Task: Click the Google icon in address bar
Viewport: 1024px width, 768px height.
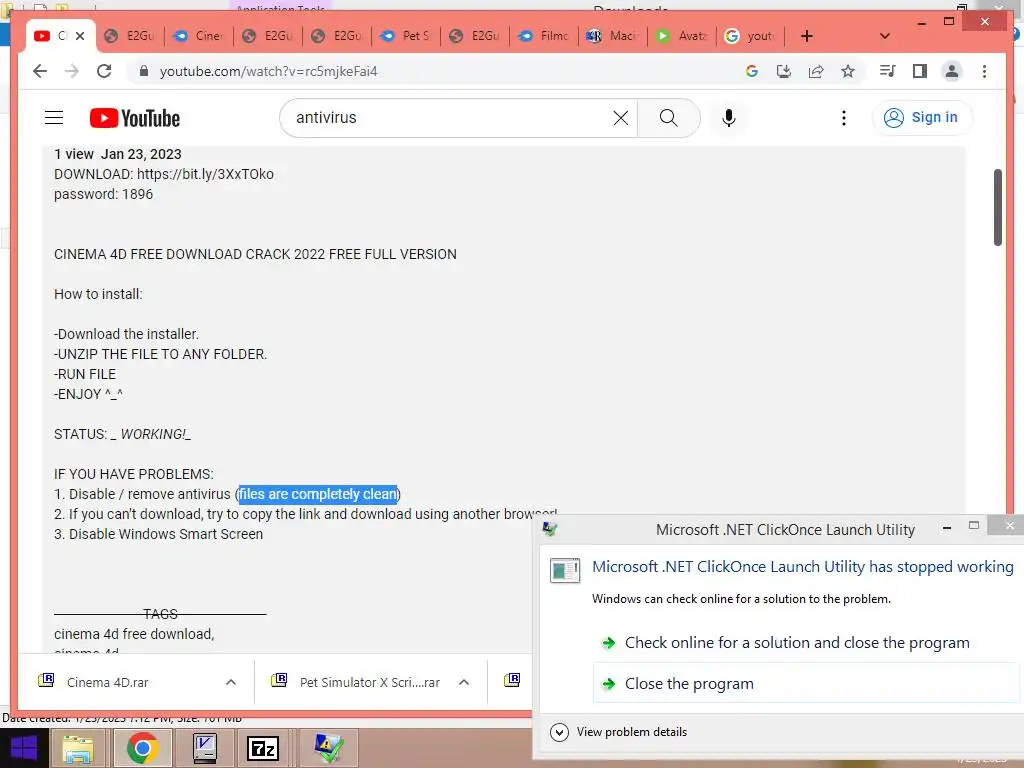Action: 752,71
